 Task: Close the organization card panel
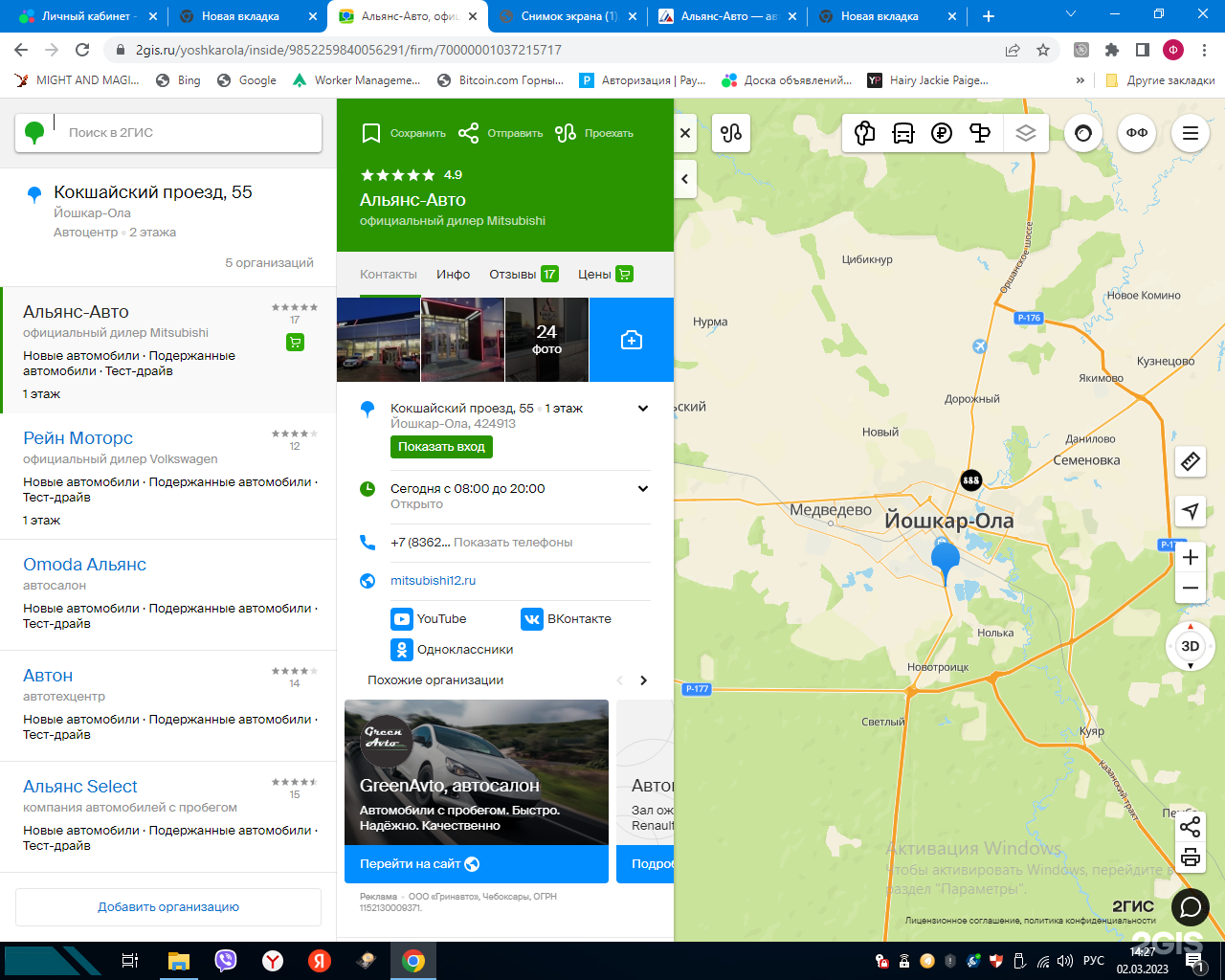685,134
